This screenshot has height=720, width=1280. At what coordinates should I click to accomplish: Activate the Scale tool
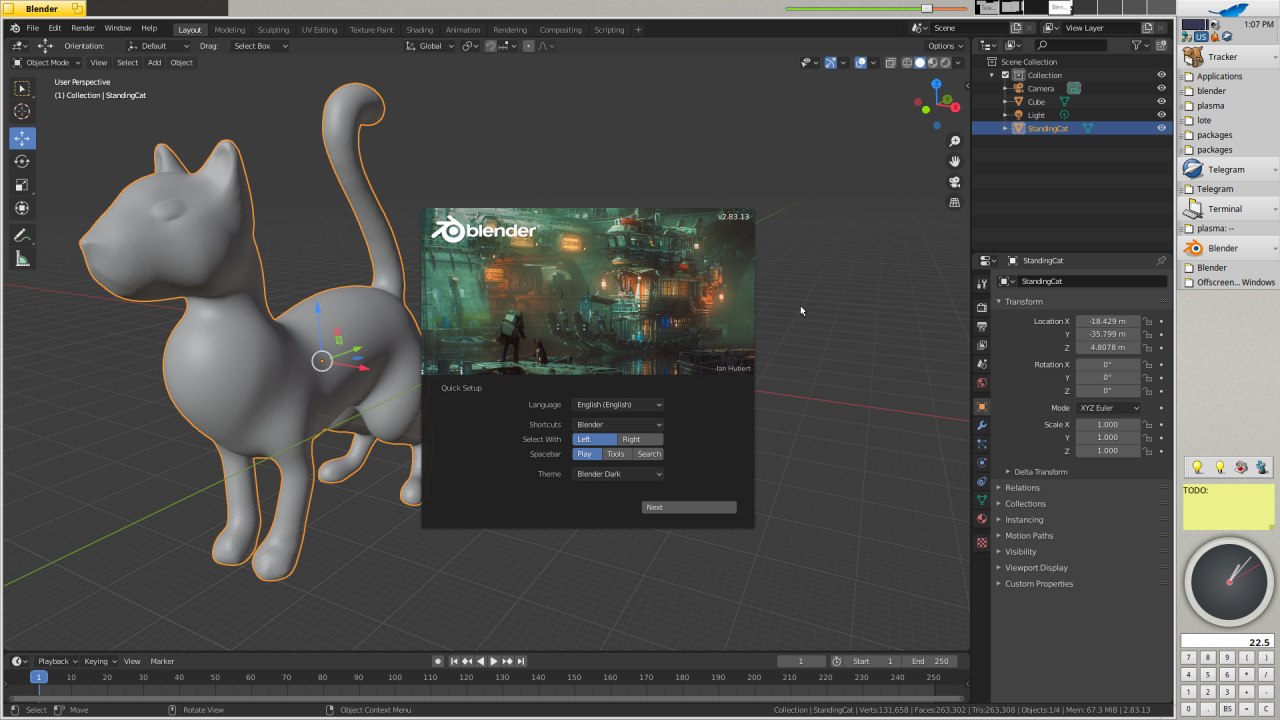[22, 185]
